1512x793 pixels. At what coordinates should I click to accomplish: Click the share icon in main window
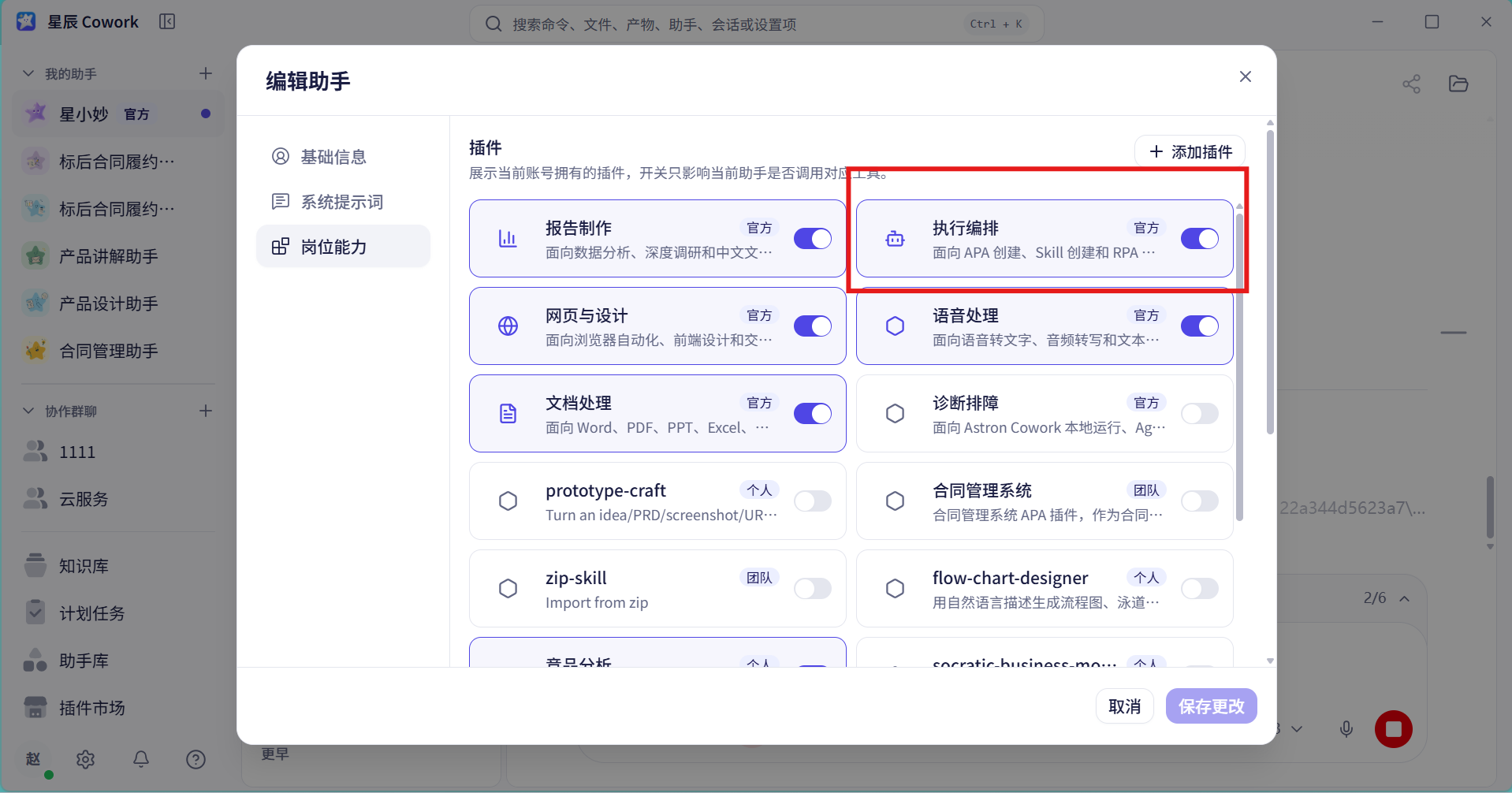[x=1411, y=84]
